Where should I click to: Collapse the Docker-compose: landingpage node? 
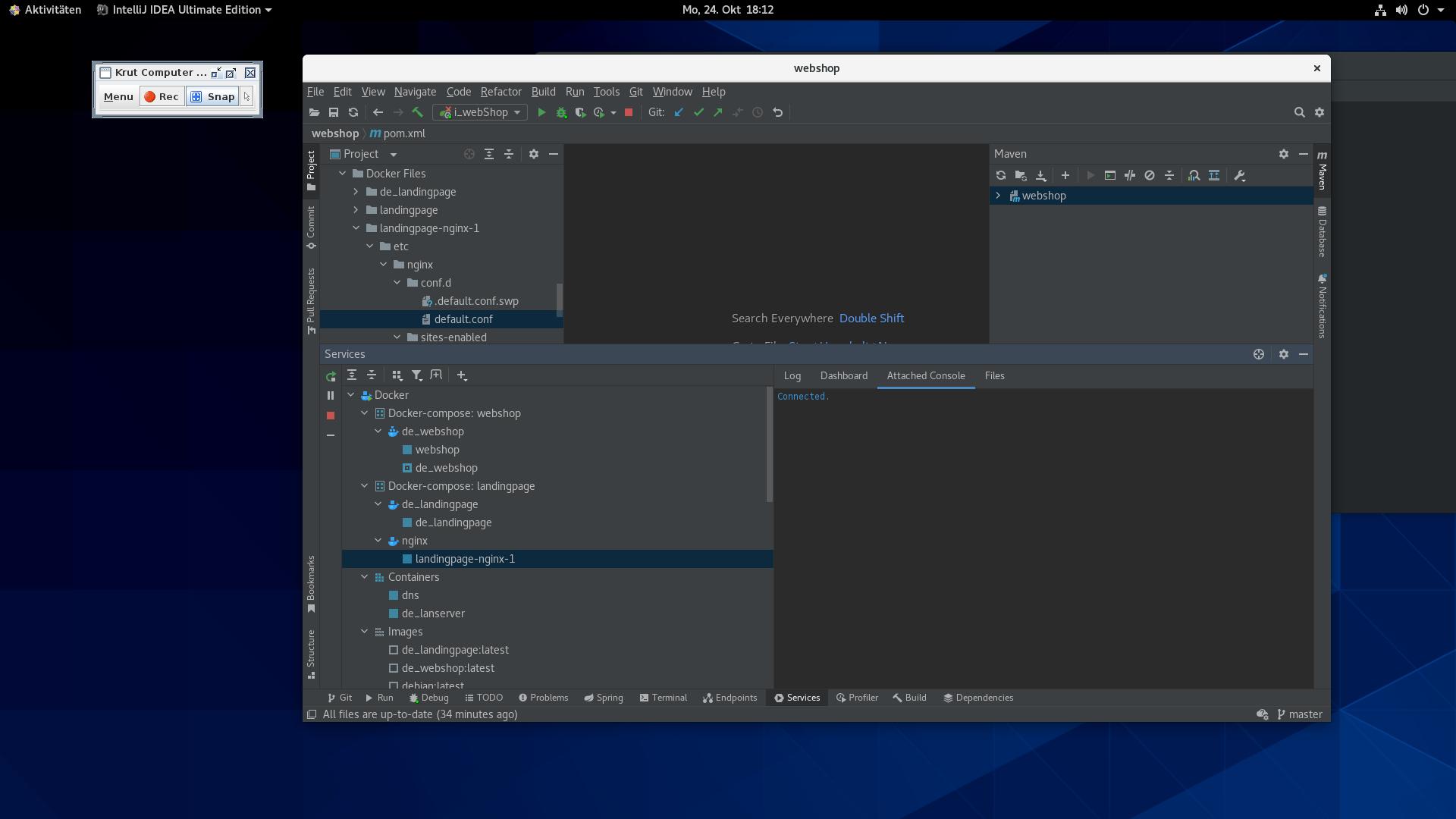click(365, 486)
